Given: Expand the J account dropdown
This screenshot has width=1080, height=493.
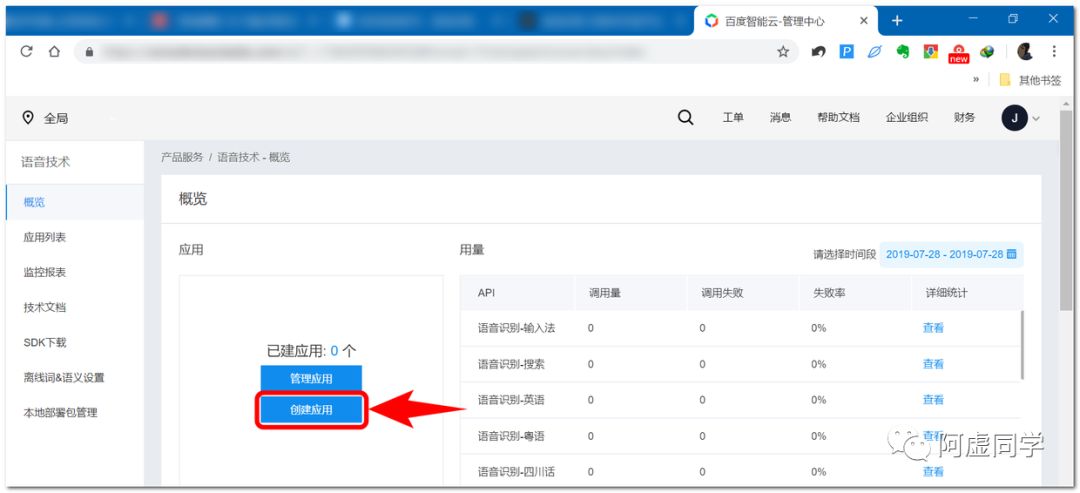Looking at the screenshot, I should (x=1035, y=118).
